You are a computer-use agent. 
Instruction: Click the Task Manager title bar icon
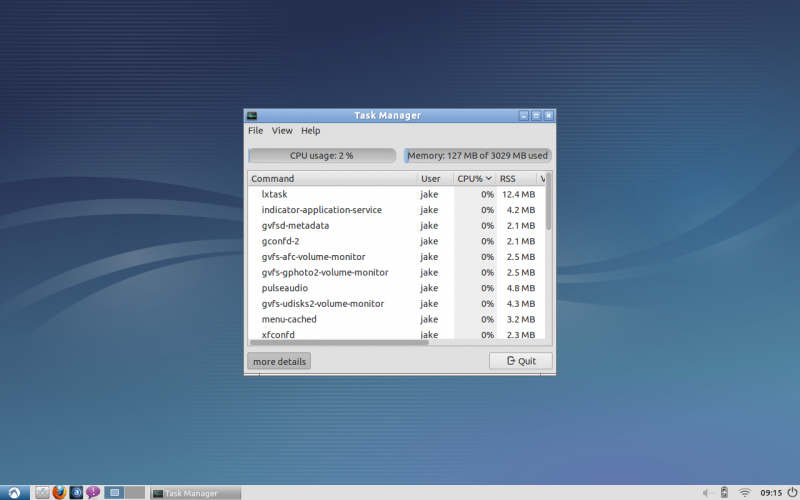[252, 116]
